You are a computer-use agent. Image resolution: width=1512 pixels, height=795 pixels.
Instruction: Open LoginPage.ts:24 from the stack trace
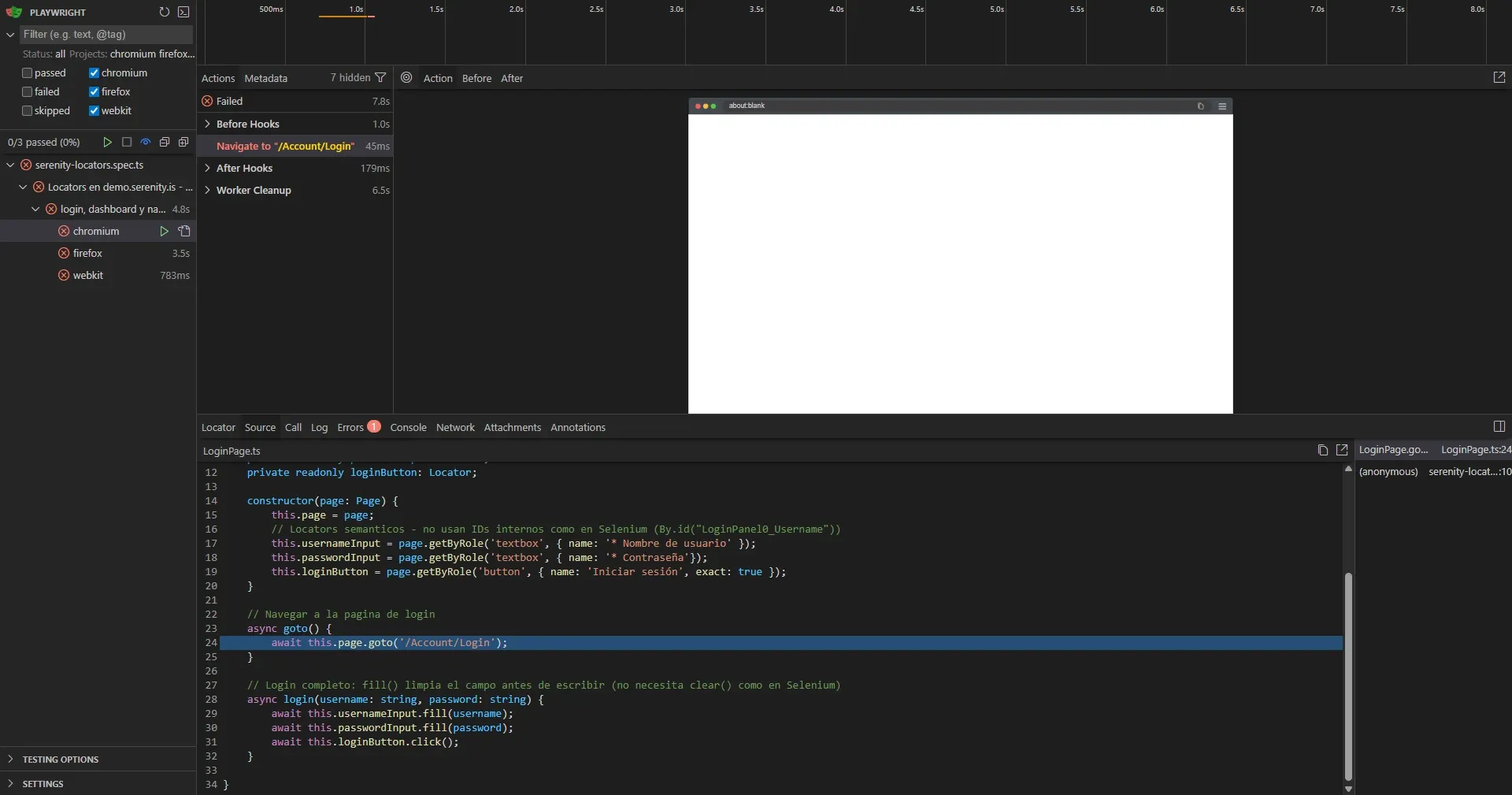click(x=1476, y=450)
